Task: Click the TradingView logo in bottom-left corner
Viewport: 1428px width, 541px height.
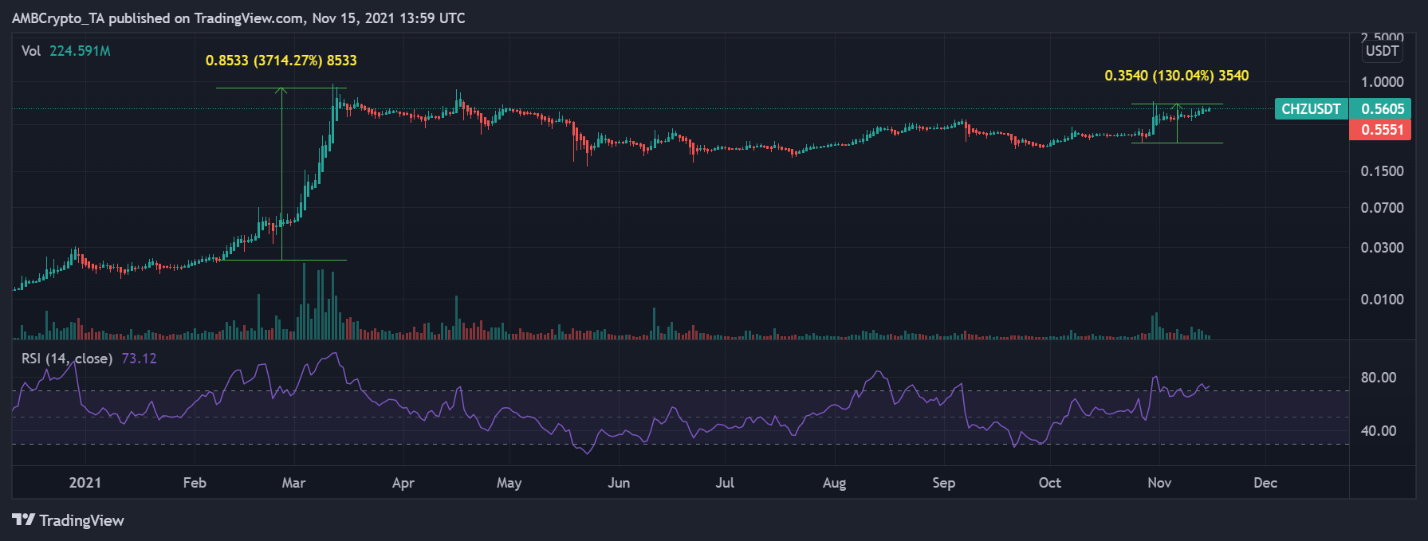Action: pyautogui.click(x=66, y=520)
